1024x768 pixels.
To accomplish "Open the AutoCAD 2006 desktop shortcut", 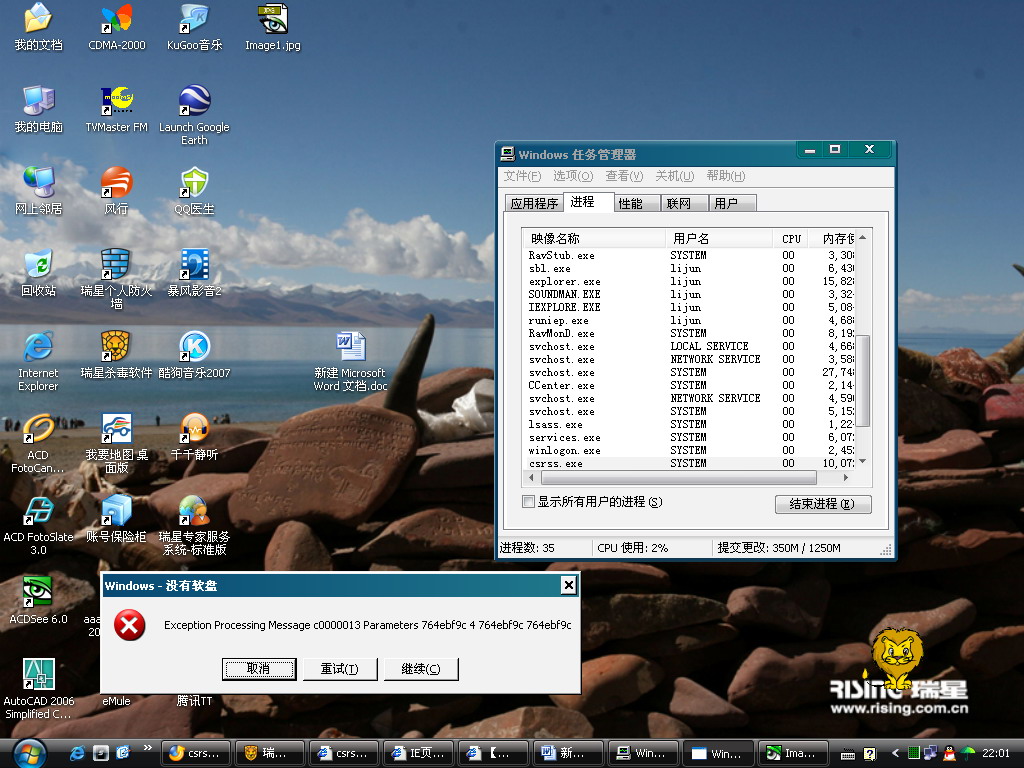I will (38, 674).
